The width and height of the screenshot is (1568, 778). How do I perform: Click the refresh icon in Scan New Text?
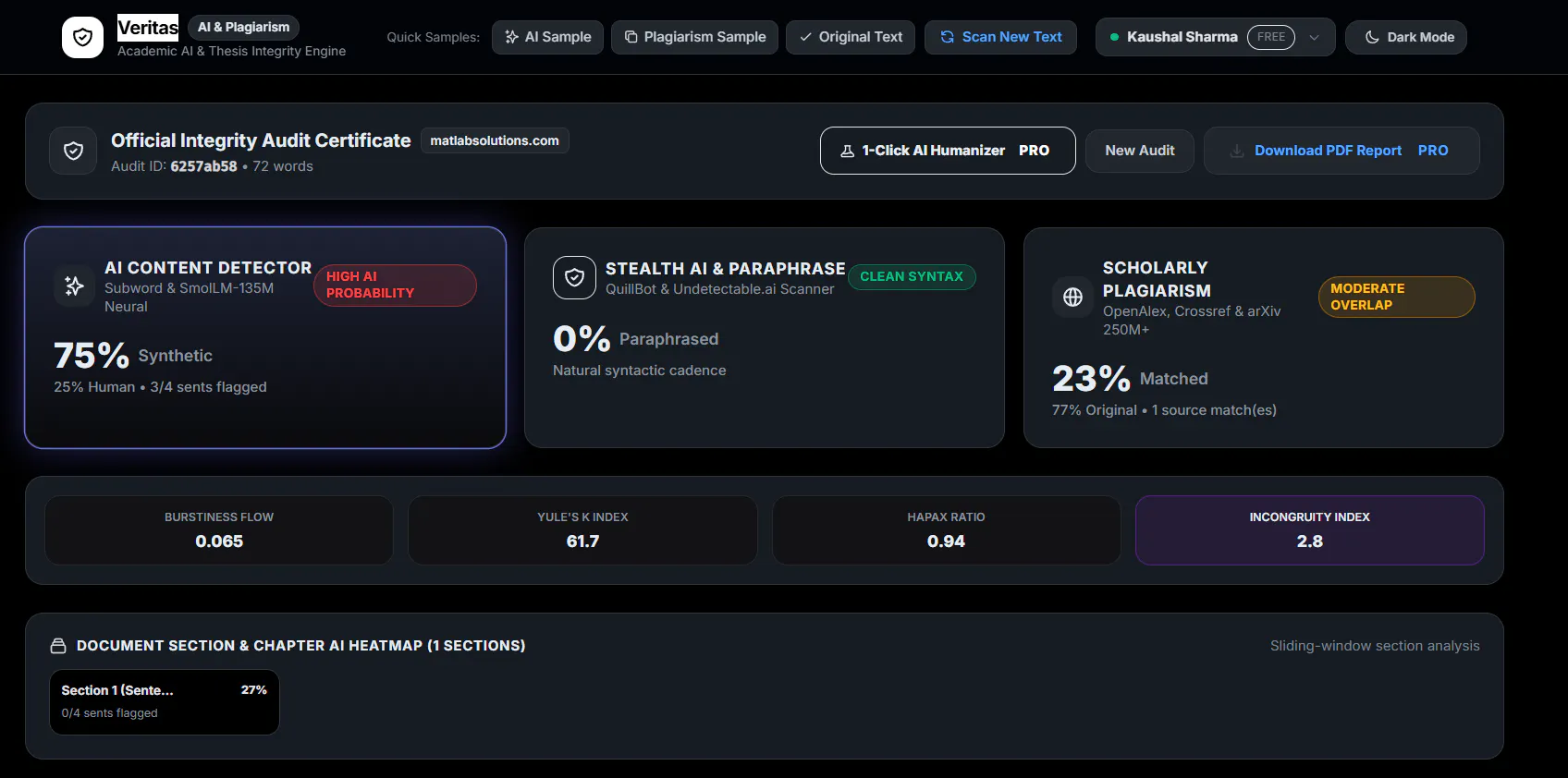pos(947,37)
